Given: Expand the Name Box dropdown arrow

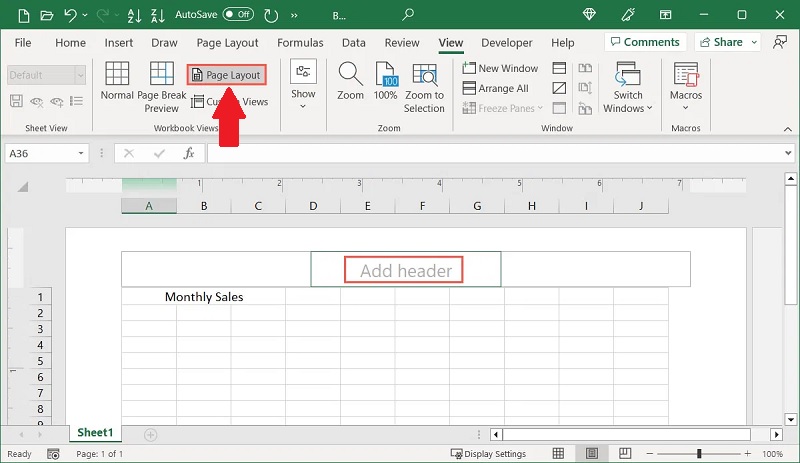Looking at the screenshot, I should 81,153.
